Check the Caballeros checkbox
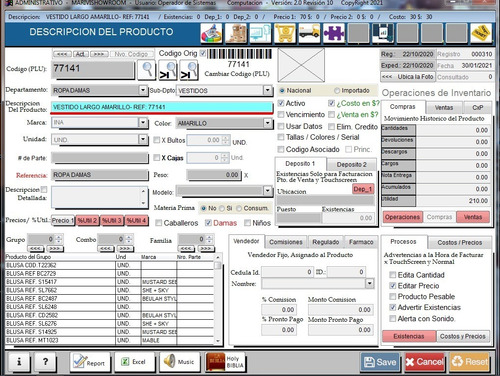The width and height of the screenshot is (500, 376). (159, 223)
